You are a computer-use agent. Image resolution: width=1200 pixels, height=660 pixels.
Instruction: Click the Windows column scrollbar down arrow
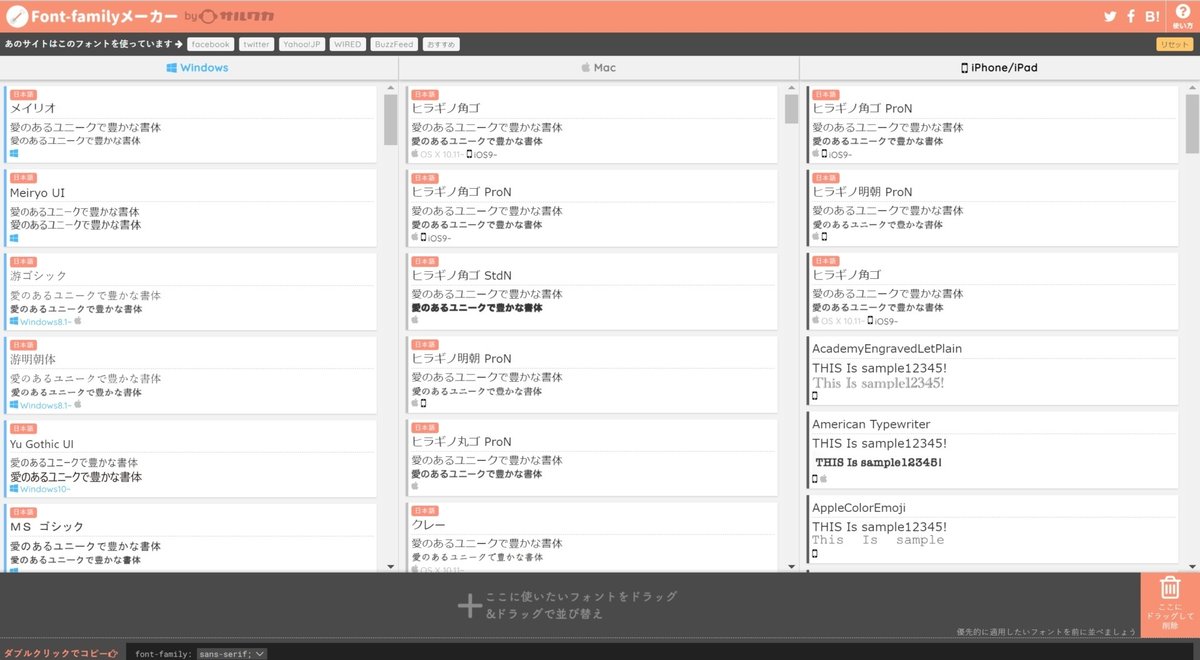point(391,566)
